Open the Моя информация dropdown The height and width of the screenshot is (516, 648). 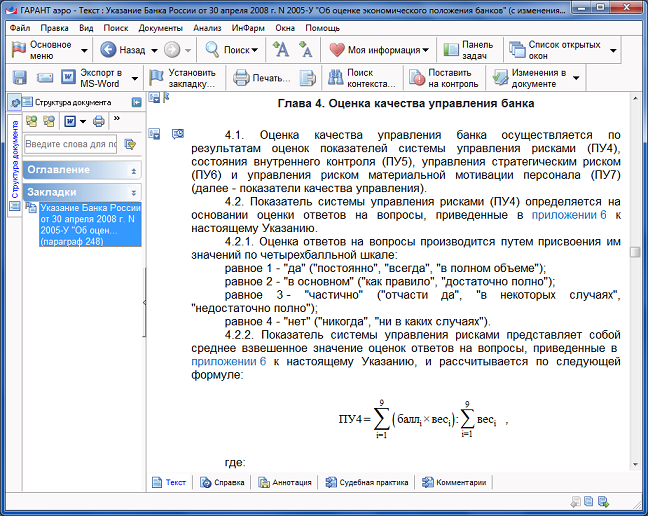click(381, 49)
